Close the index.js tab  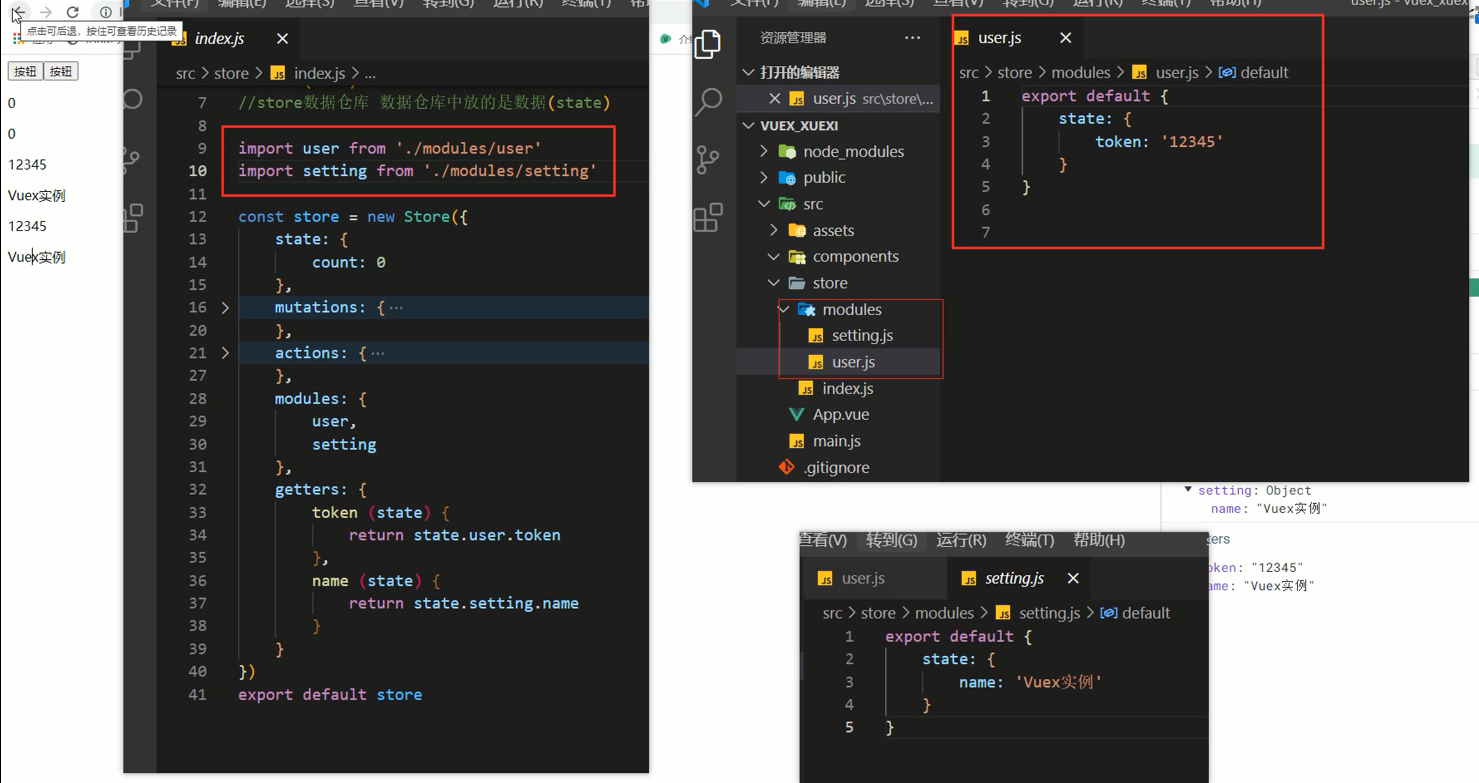282,38
